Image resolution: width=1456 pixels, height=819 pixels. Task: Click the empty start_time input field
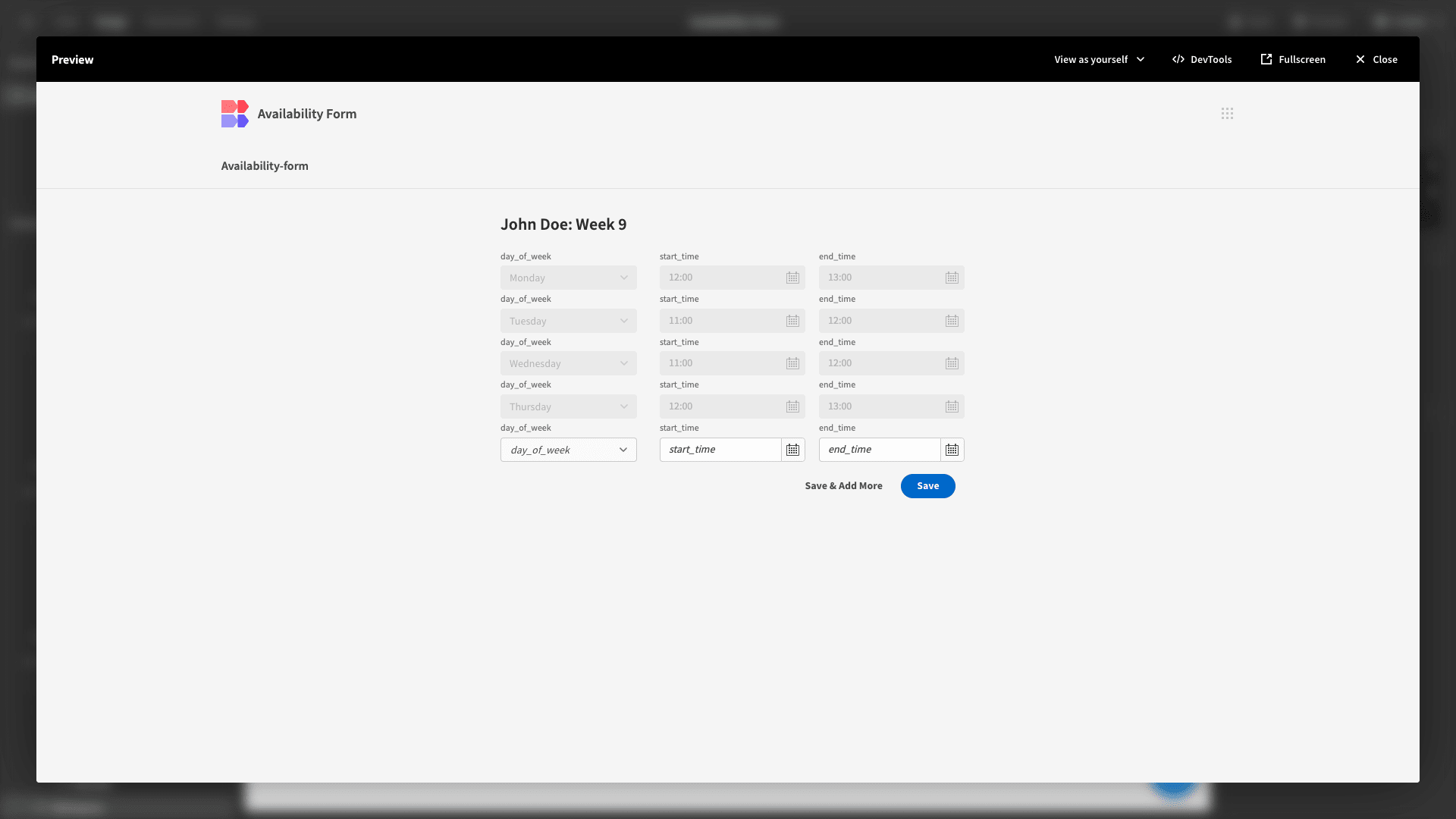pyautogui.click(x=720, y=450)
